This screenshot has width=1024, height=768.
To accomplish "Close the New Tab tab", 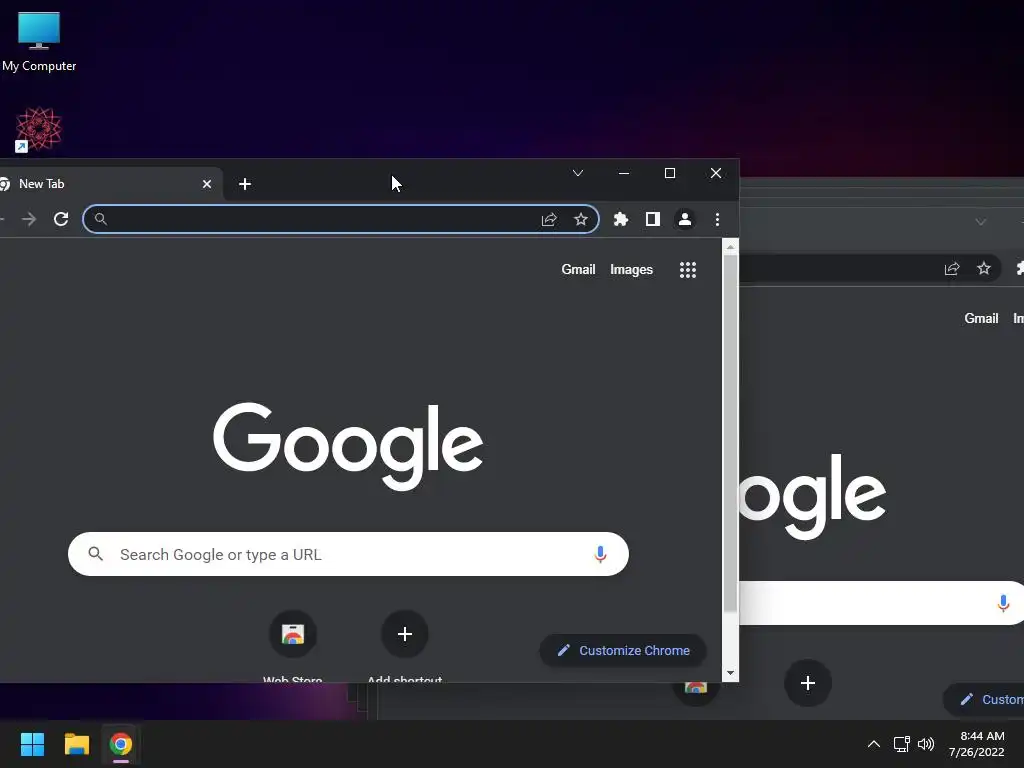I will (207, 184).
